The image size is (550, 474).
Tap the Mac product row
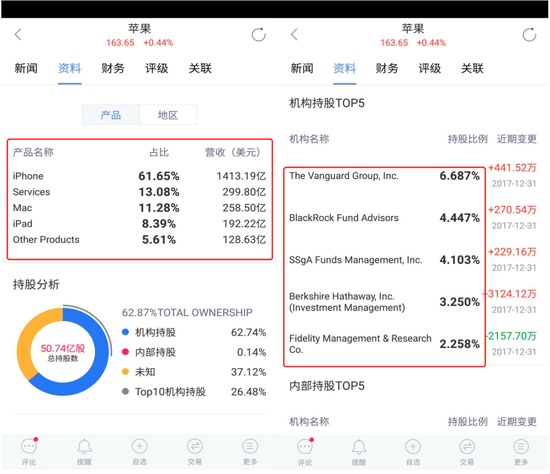(140, 208)
